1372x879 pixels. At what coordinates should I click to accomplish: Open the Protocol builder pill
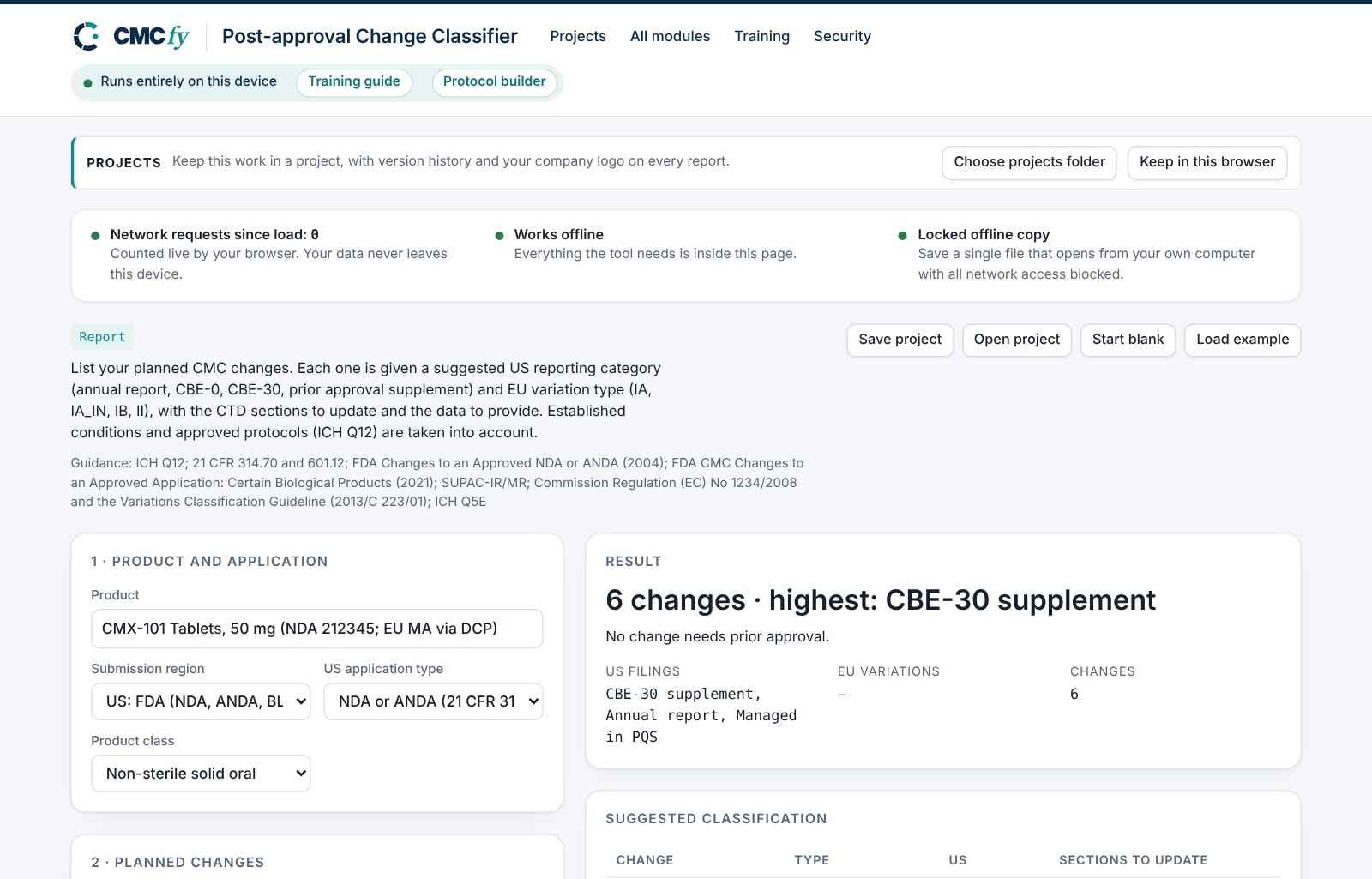[495, 82]
